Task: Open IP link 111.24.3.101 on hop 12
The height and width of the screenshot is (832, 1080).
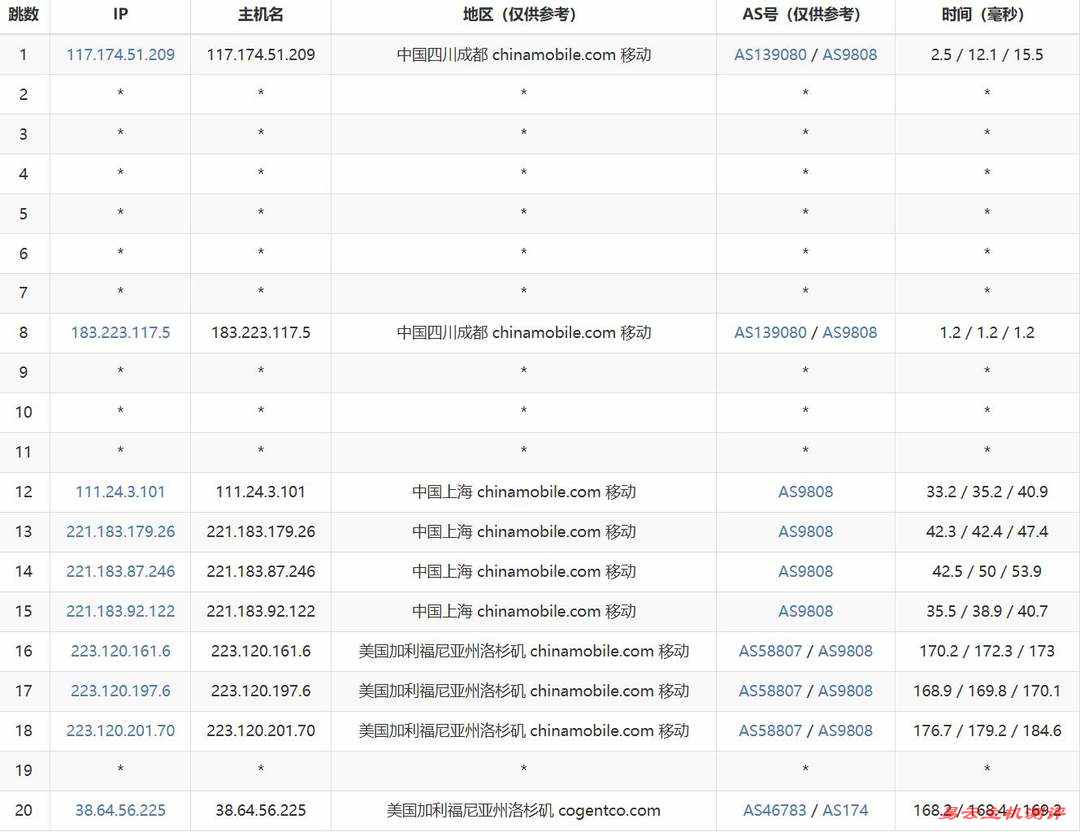Action: point(120,492)
